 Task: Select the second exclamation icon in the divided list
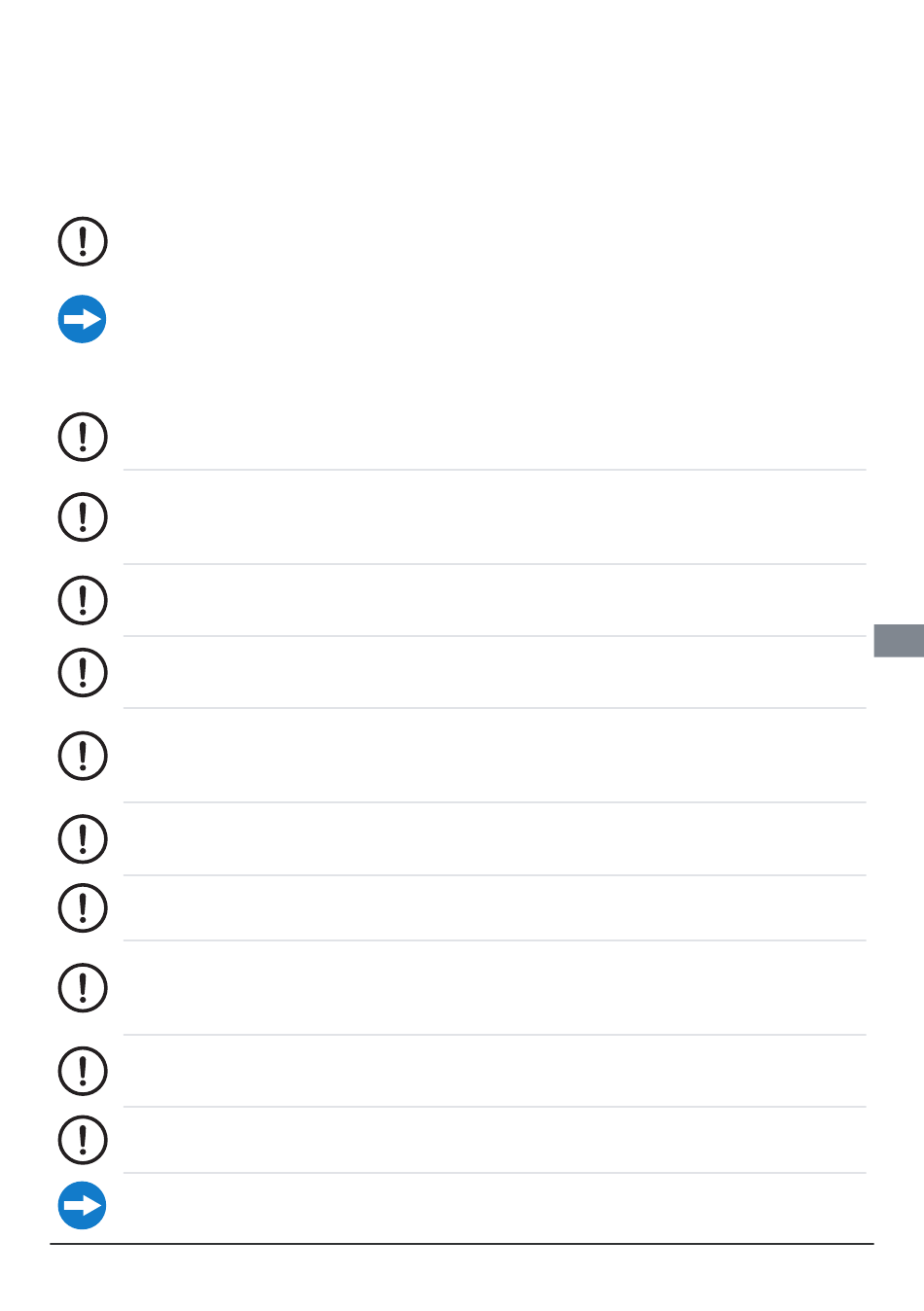click(83, 516)
